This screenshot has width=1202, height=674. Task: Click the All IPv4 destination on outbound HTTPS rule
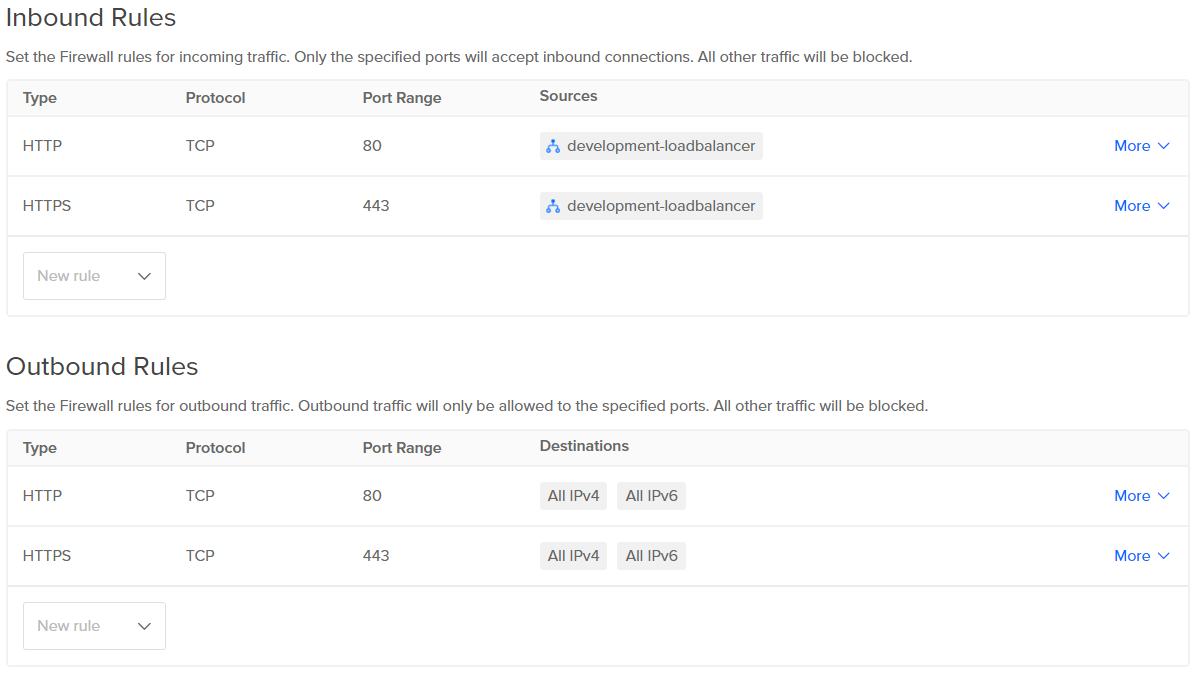click(x=573, y=555)
